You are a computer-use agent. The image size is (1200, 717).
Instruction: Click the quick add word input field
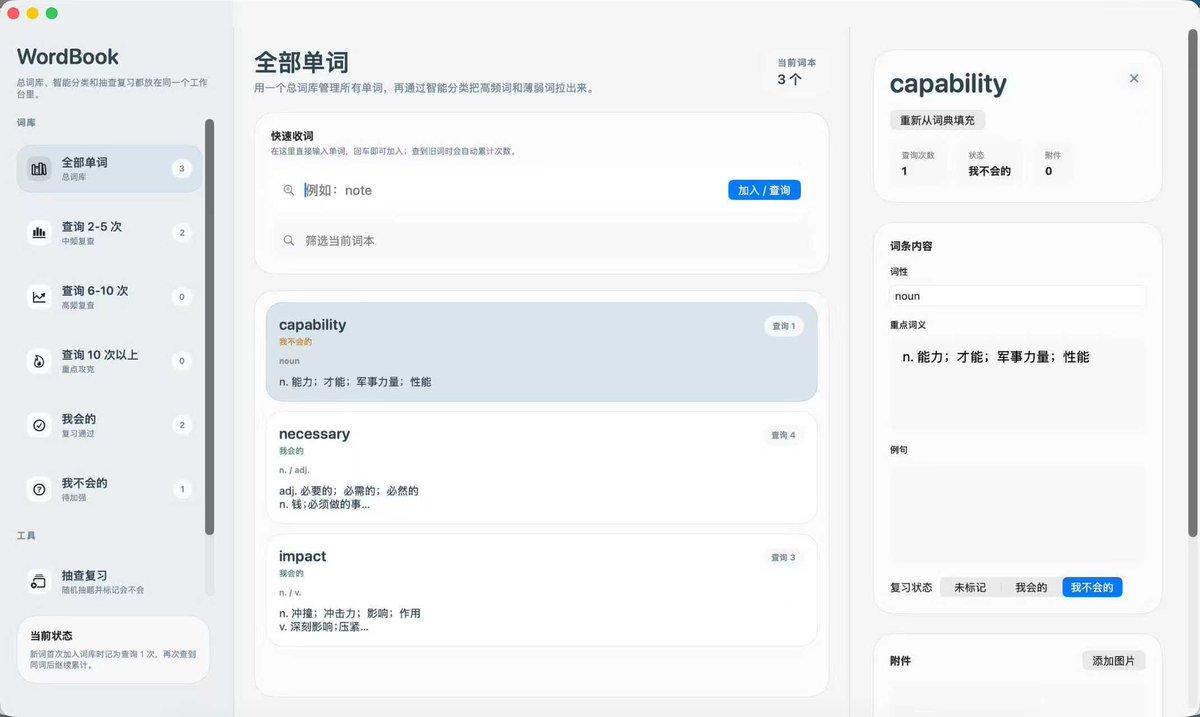pos(510,190)
